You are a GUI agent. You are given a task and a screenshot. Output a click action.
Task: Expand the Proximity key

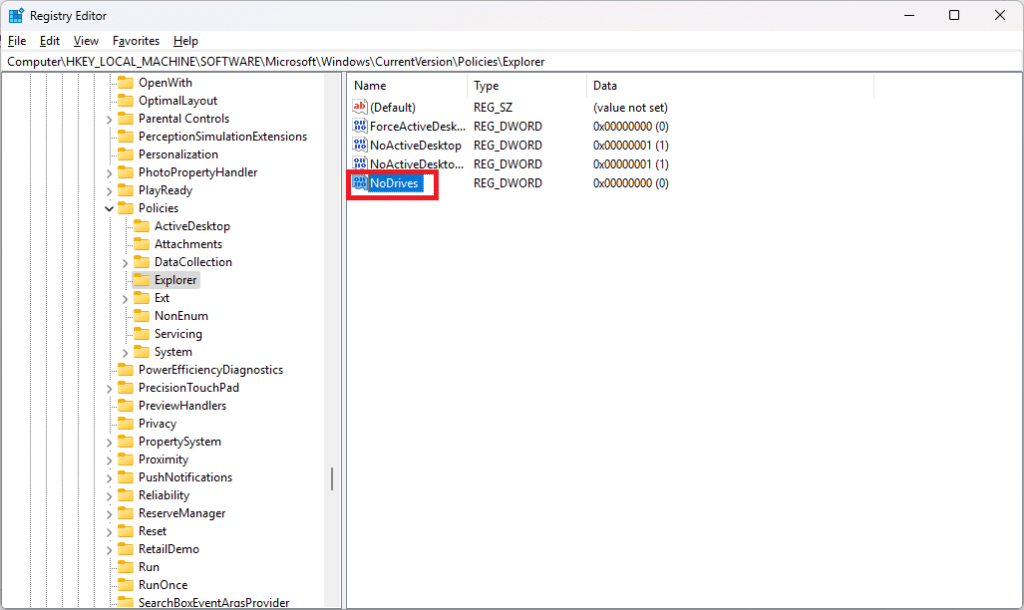(109, 460)
